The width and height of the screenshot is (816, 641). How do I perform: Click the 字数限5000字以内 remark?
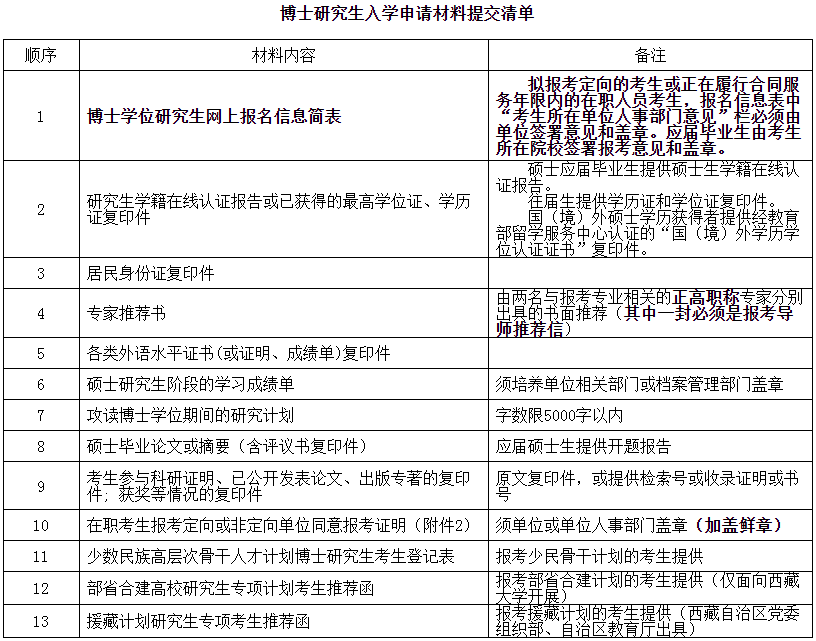click(559, 415)
